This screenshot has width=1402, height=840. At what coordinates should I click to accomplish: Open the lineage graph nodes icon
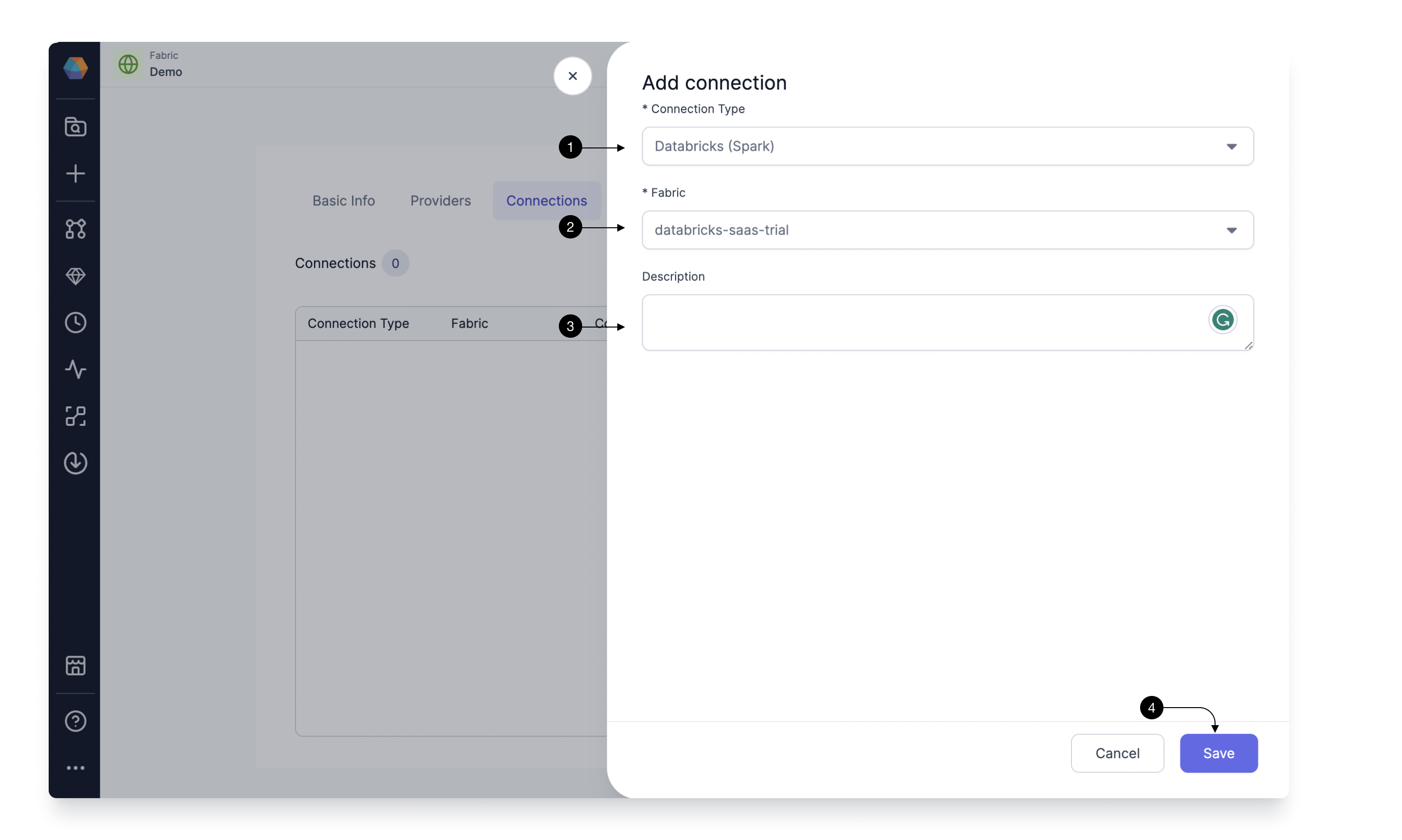pos(75,229)
